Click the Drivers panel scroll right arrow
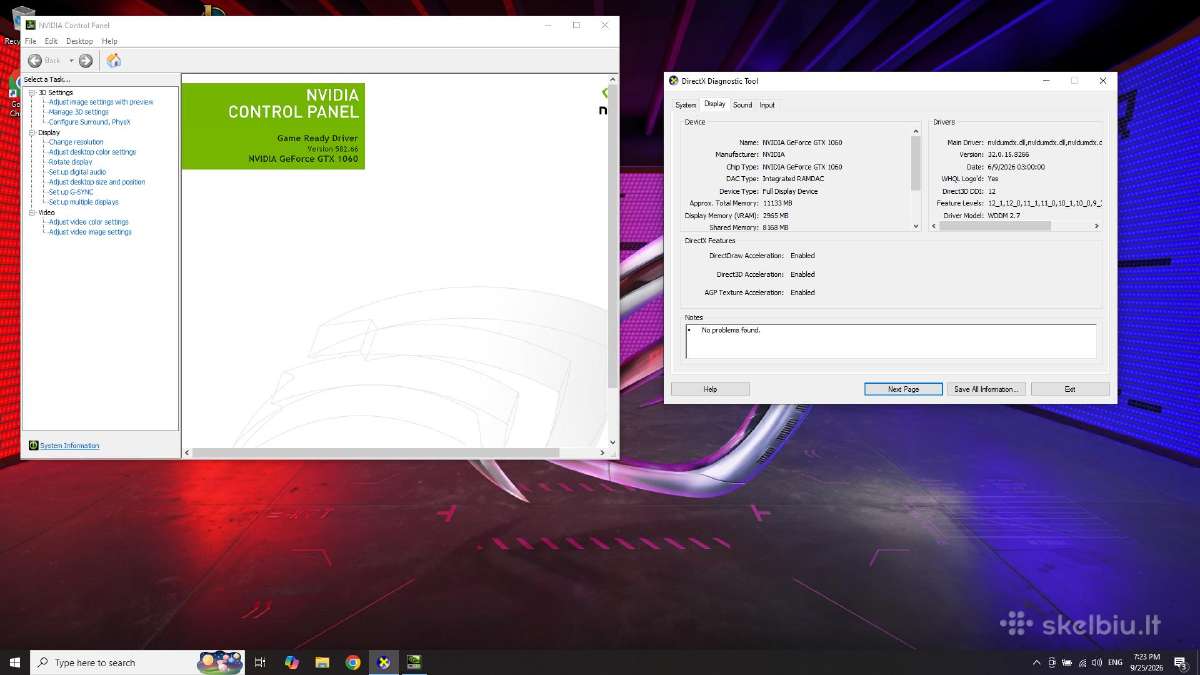Image resolution: width=1200 pixels, height=675 pixels. [x=1098, y=226]
